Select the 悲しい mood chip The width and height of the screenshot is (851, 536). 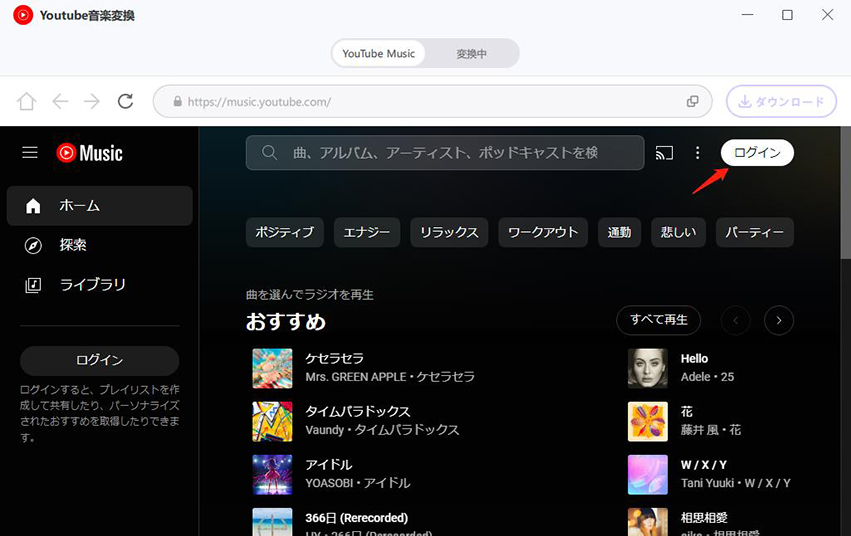click(x=678, y=232)
